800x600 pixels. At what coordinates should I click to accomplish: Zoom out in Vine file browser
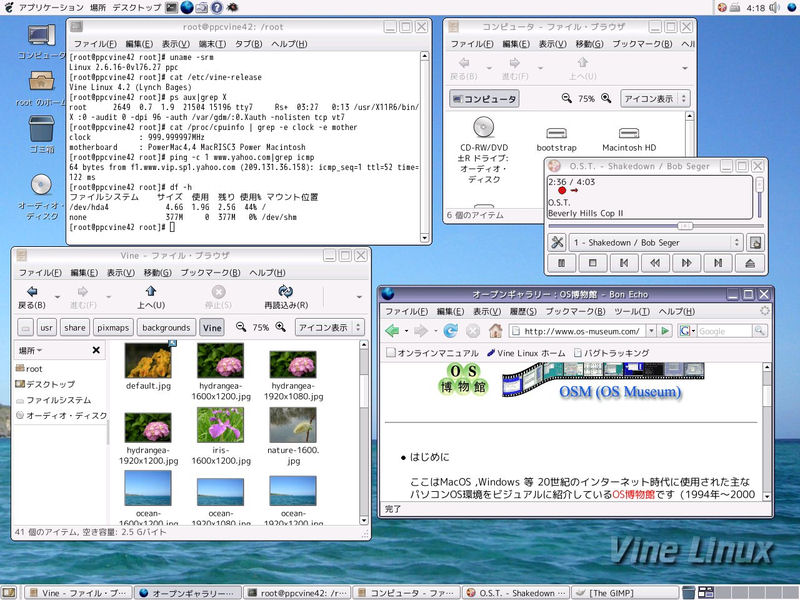pyautogui.click(x=241, y=327)
